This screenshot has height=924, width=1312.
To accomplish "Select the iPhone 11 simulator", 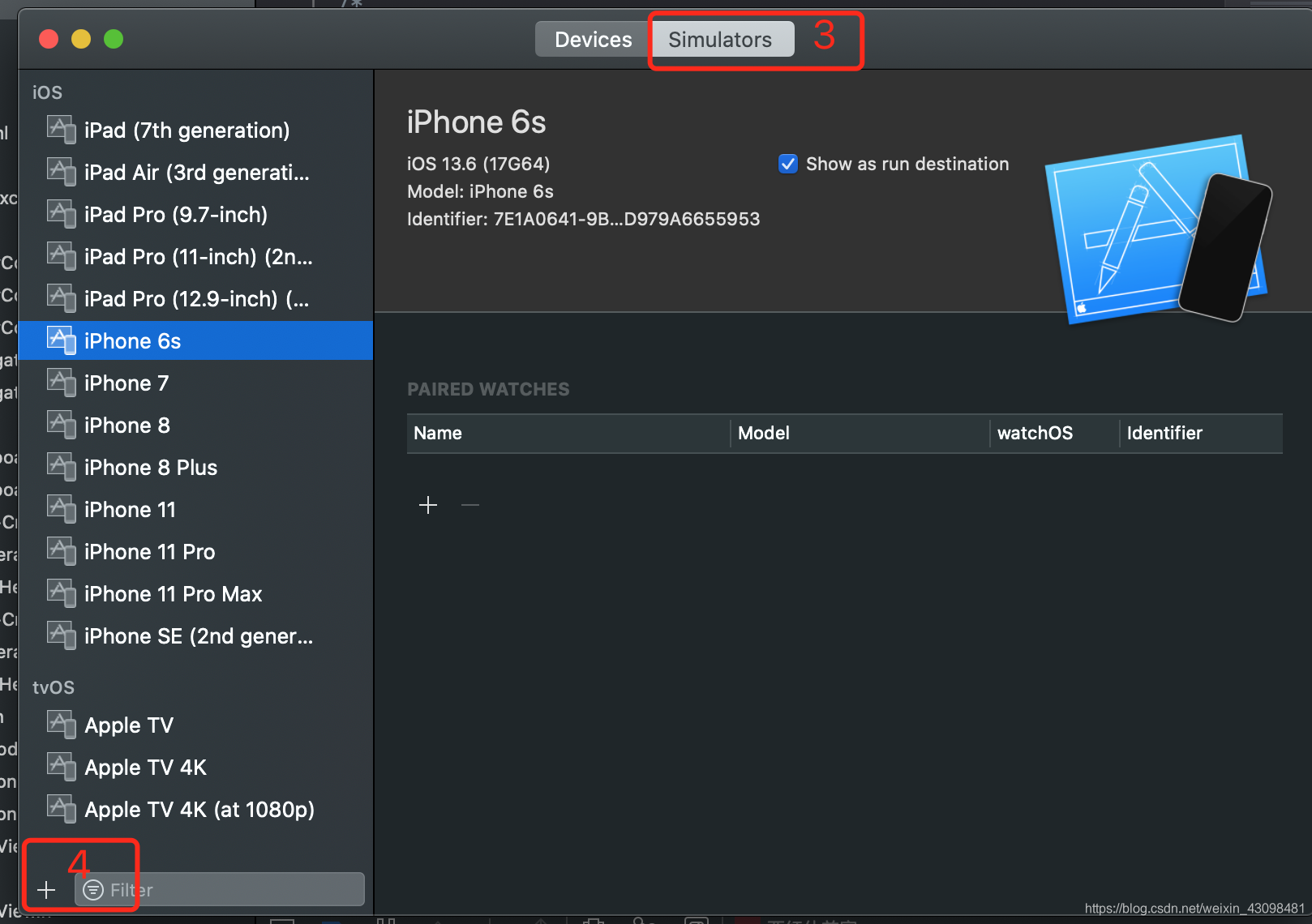I will (195, 509).
